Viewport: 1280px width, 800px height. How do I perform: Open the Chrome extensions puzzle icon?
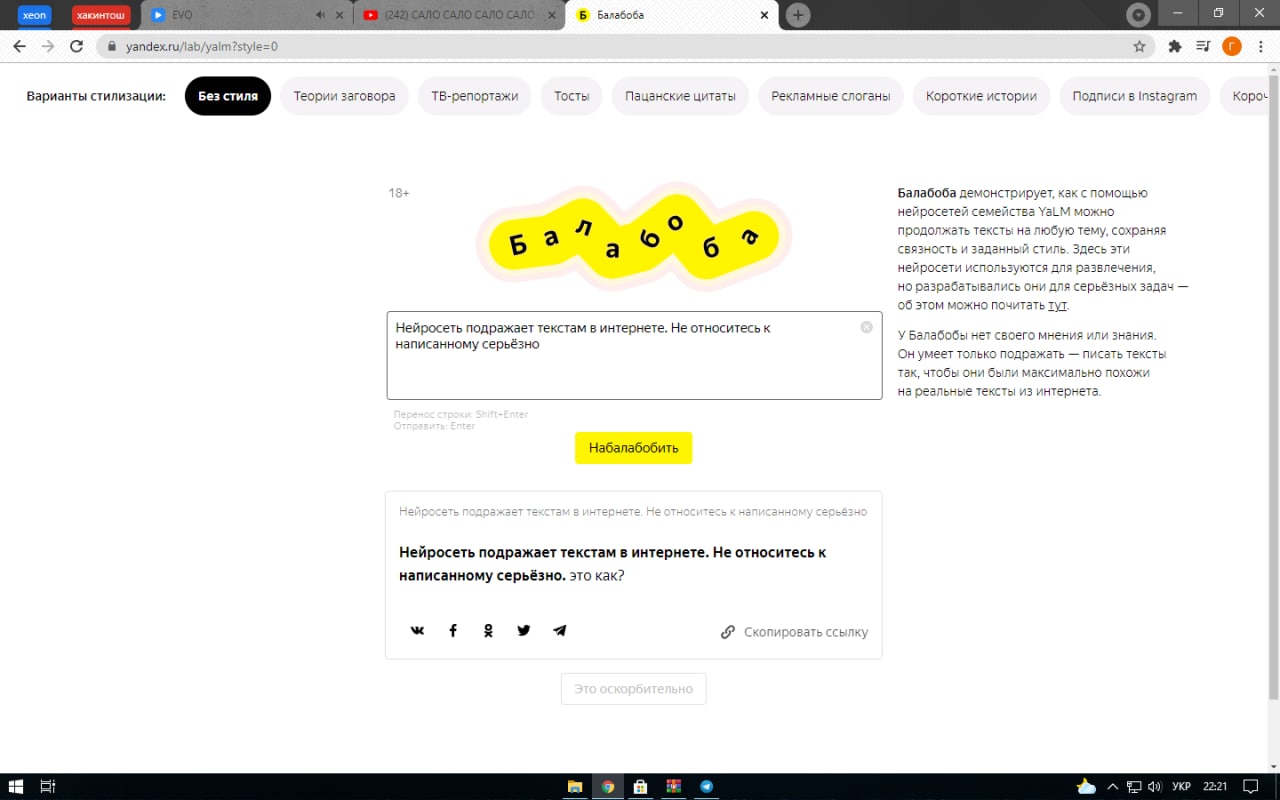coord(1175,46)
